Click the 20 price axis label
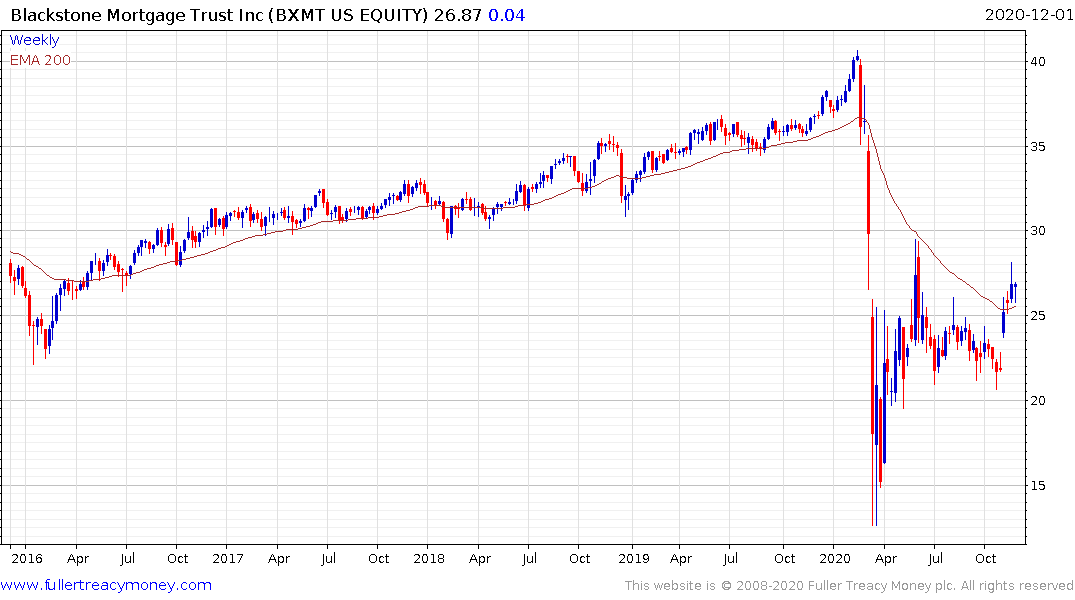The image size is (1075, 600). [x=1038, y=401]
